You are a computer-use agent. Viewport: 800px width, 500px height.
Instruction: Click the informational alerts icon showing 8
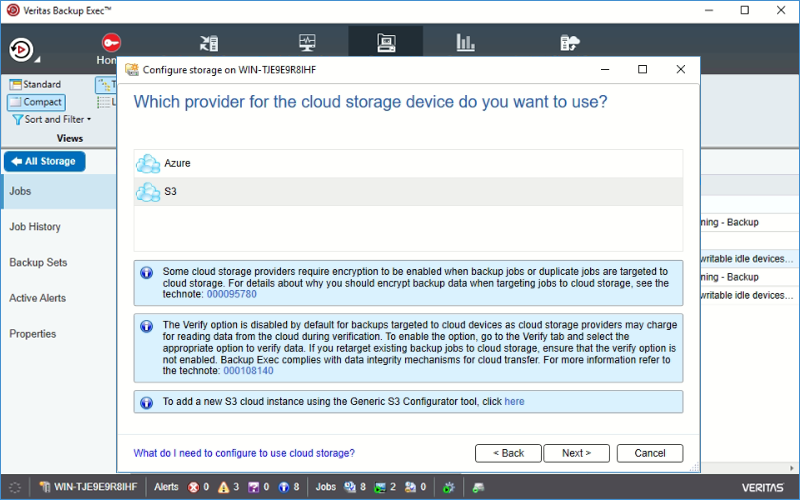tap(284, 487)
